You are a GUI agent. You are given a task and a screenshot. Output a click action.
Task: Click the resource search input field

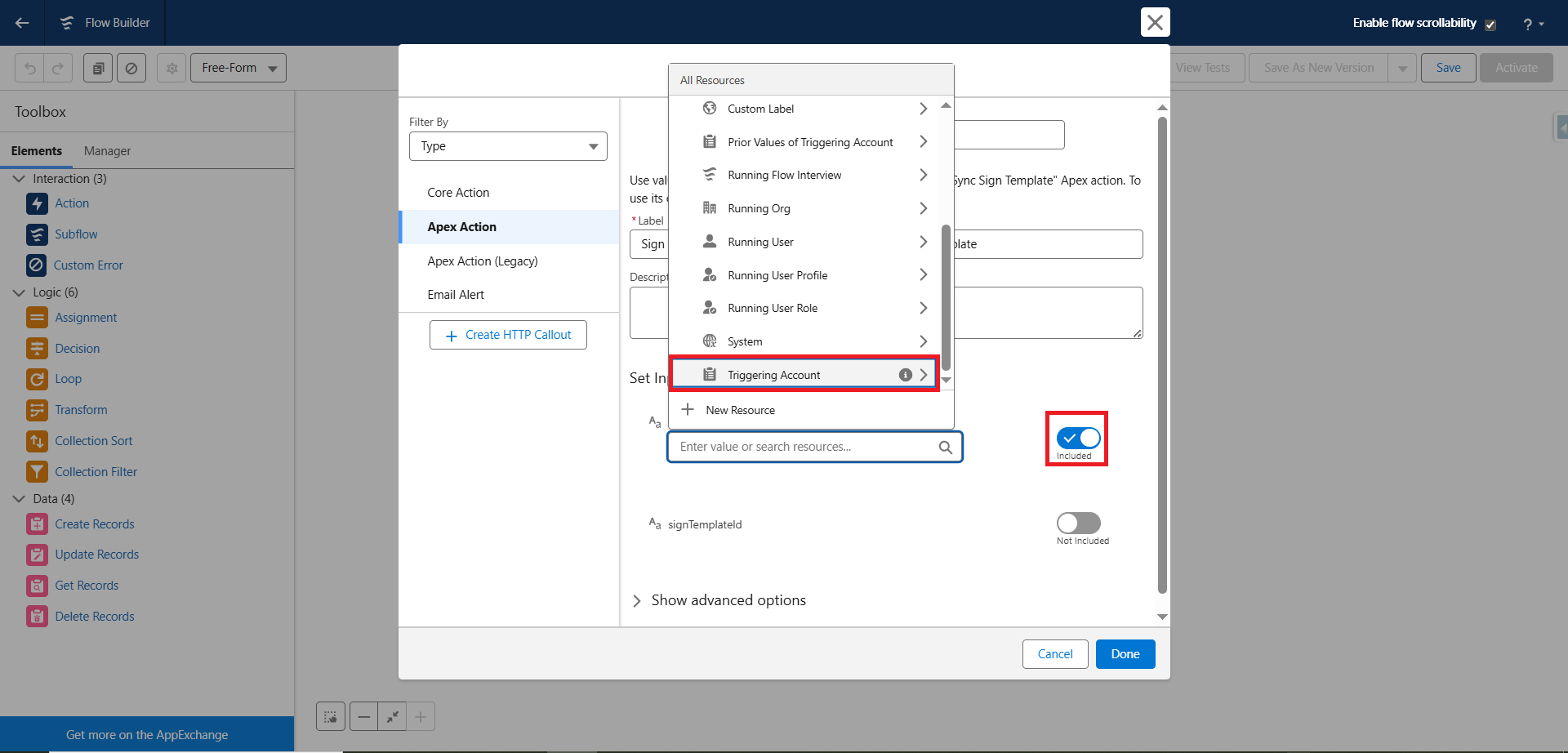click(x=804, y=448)
